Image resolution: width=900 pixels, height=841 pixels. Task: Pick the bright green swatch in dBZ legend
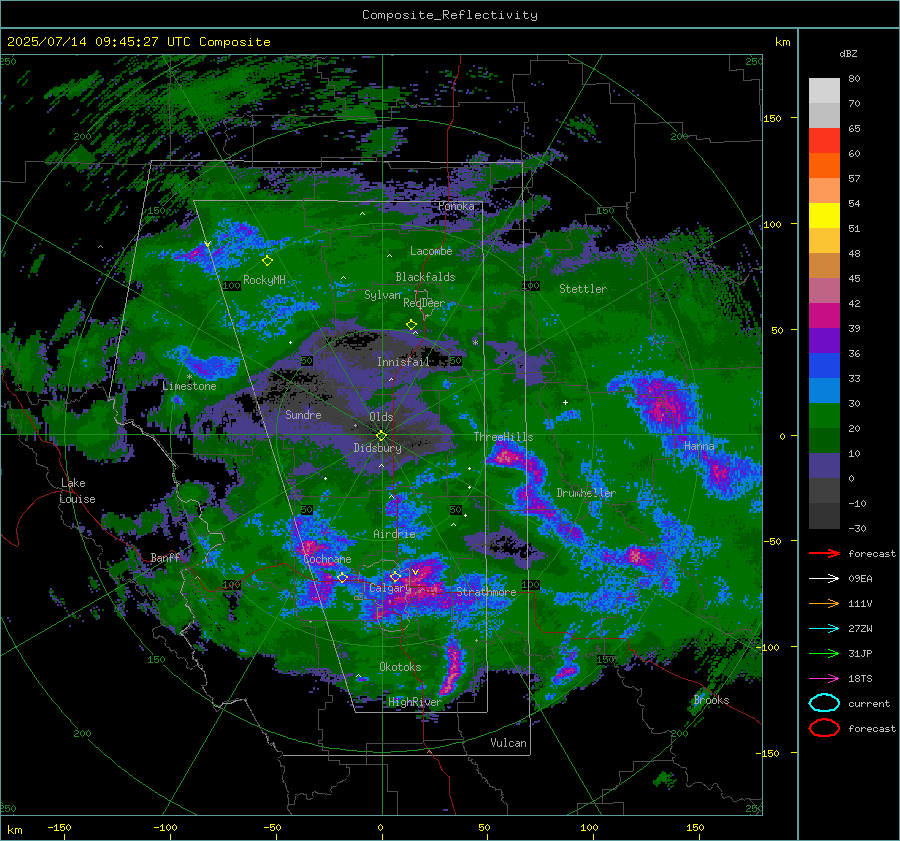[x=824, y=415]
